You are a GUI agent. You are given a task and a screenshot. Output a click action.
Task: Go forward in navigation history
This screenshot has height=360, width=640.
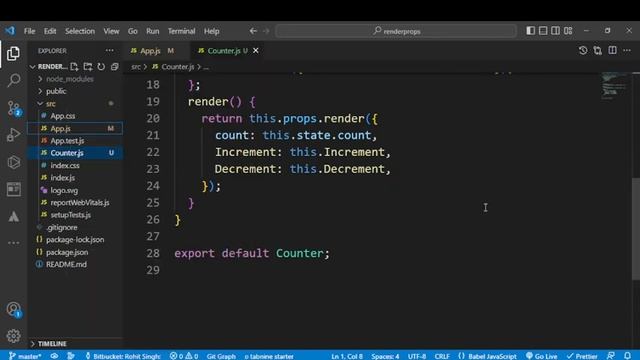[266, 31]
